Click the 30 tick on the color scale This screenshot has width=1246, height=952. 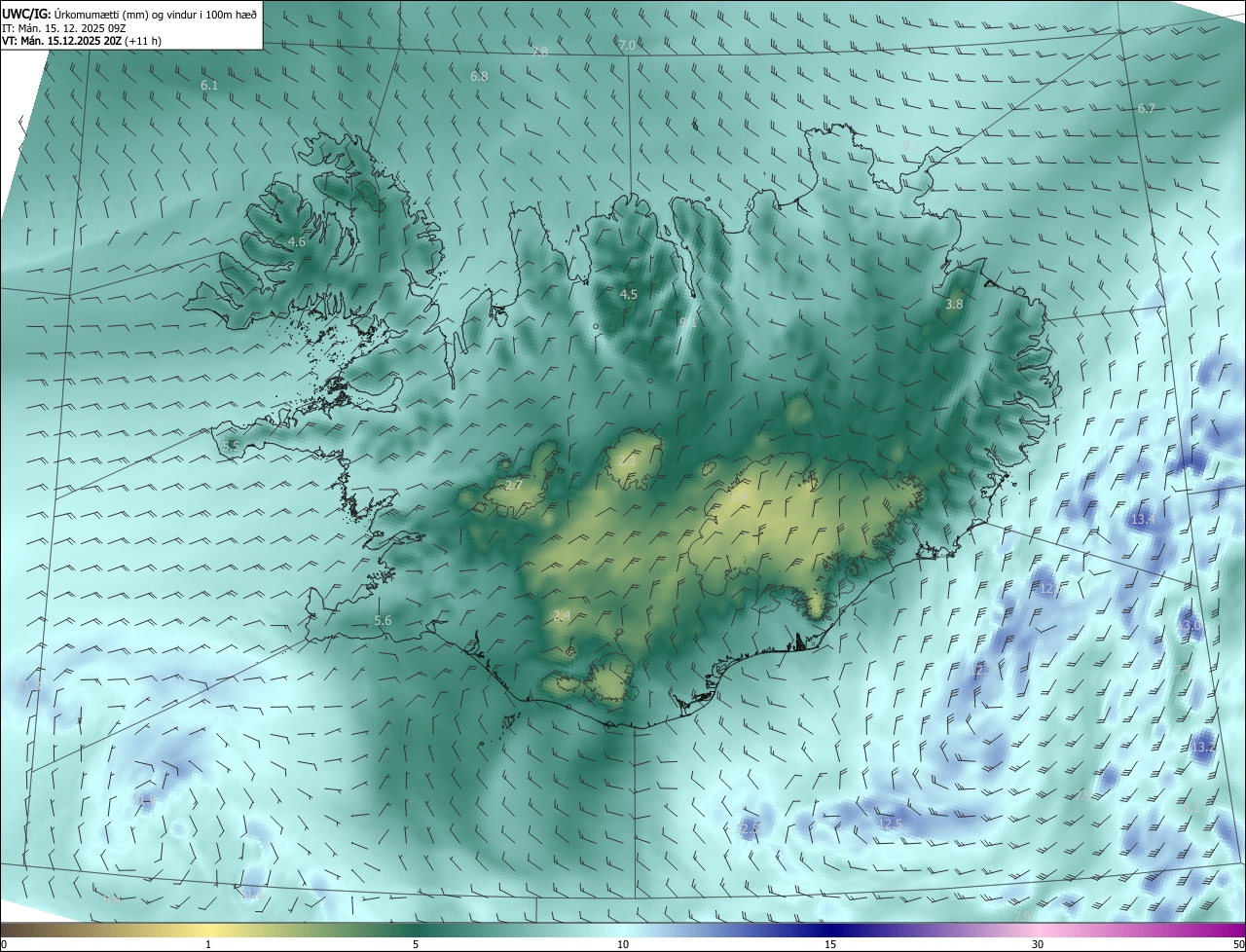tap(1038, 944)
